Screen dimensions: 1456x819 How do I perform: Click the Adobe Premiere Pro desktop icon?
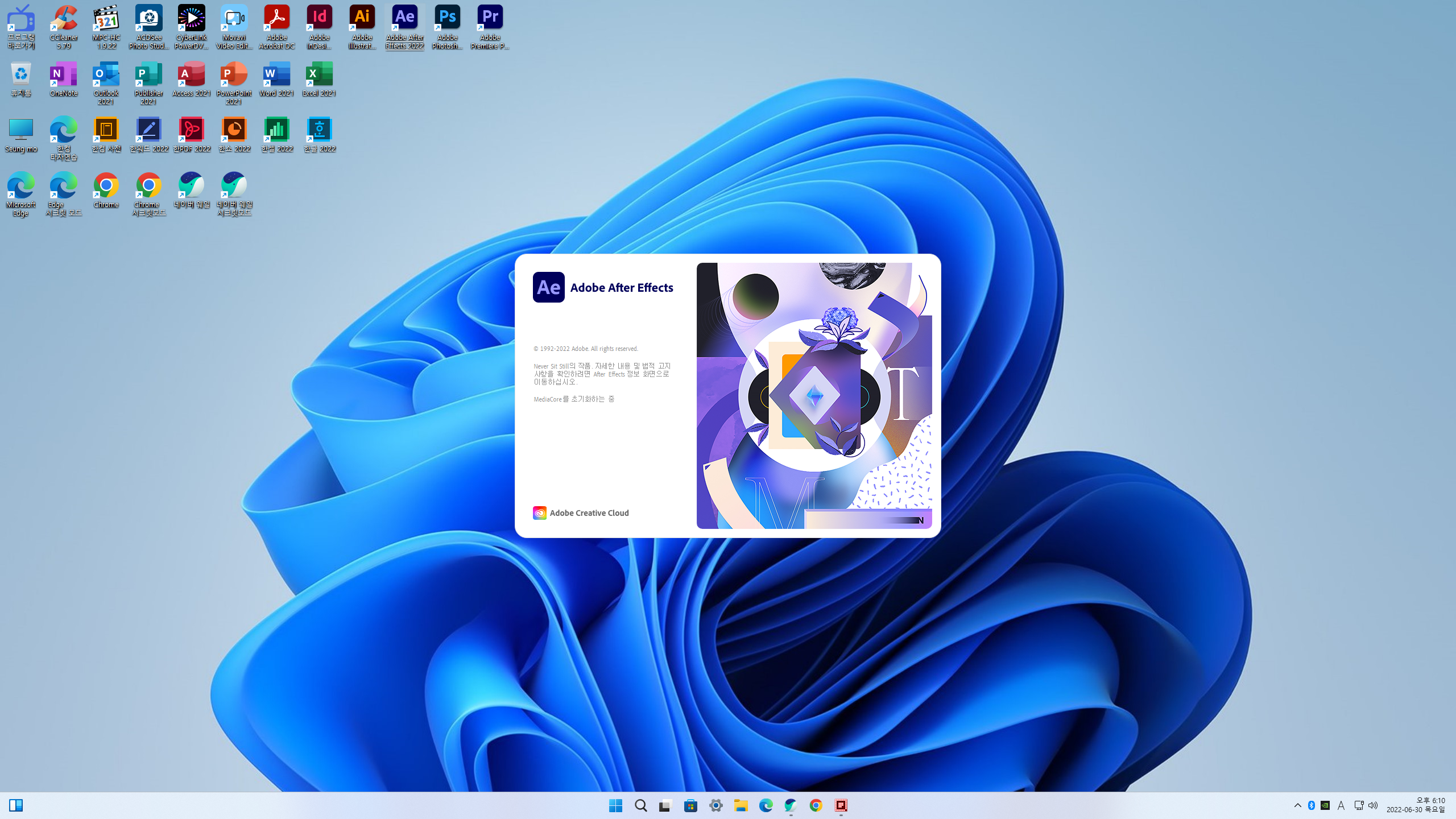click(490, 26)
